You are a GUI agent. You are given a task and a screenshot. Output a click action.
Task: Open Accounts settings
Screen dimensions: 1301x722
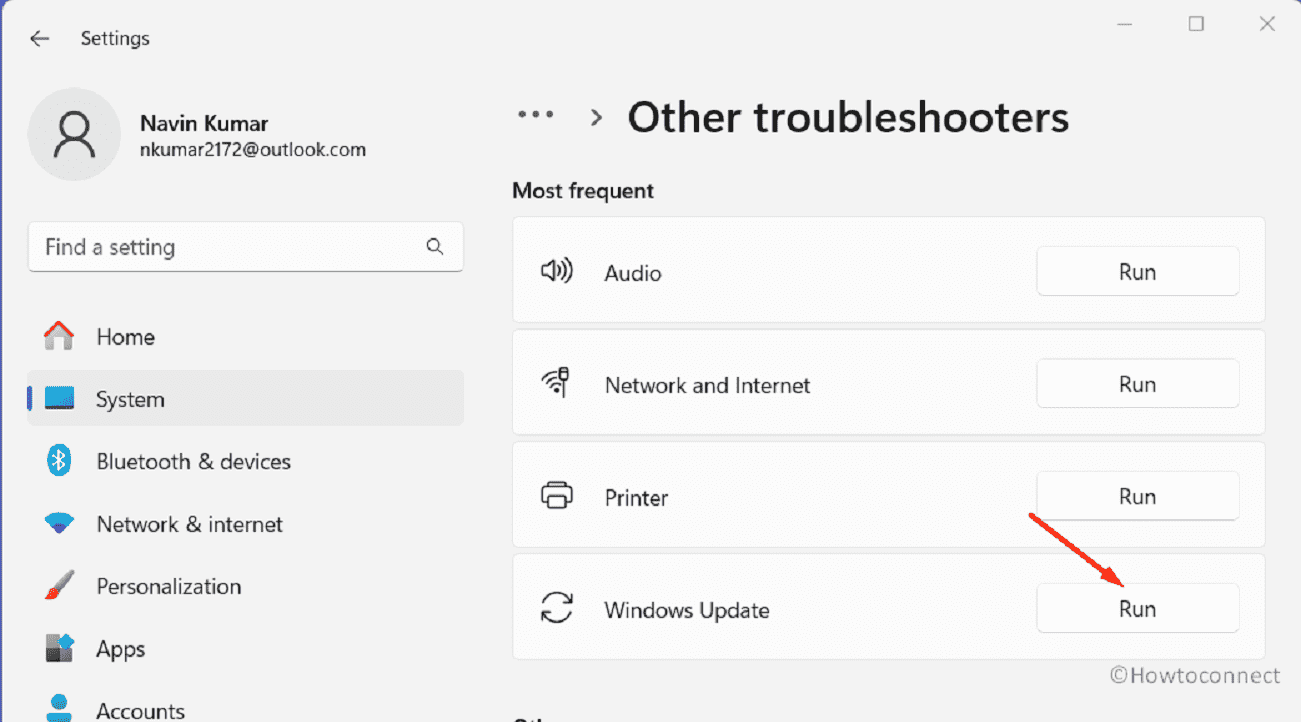pos(245,708)
